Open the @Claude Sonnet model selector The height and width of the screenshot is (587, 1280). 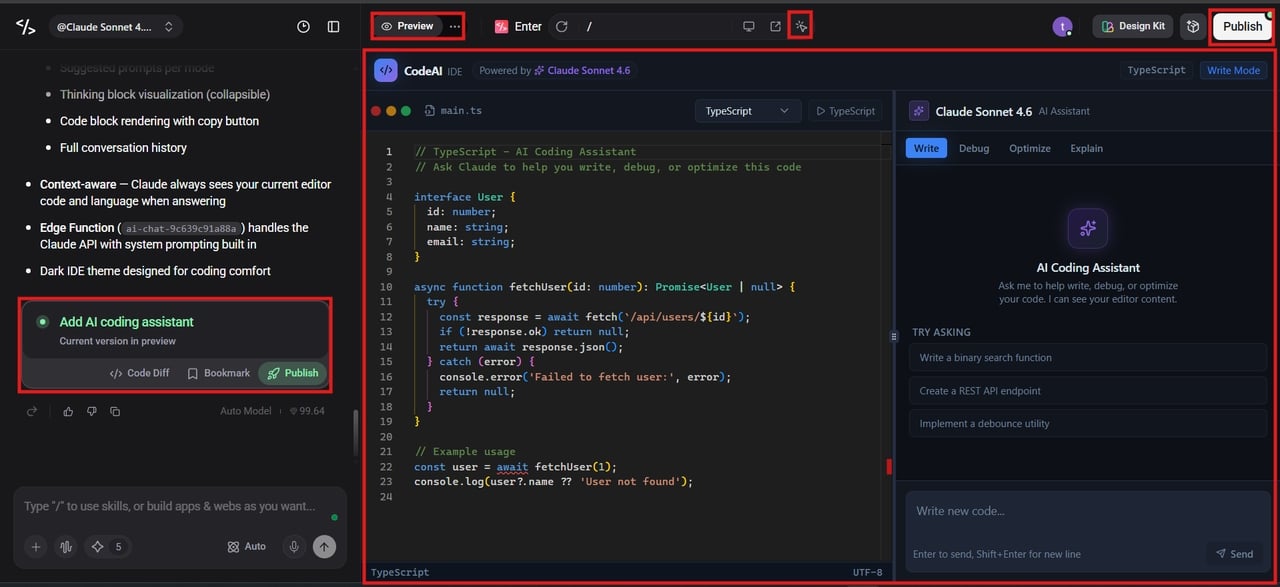(115, 27)
